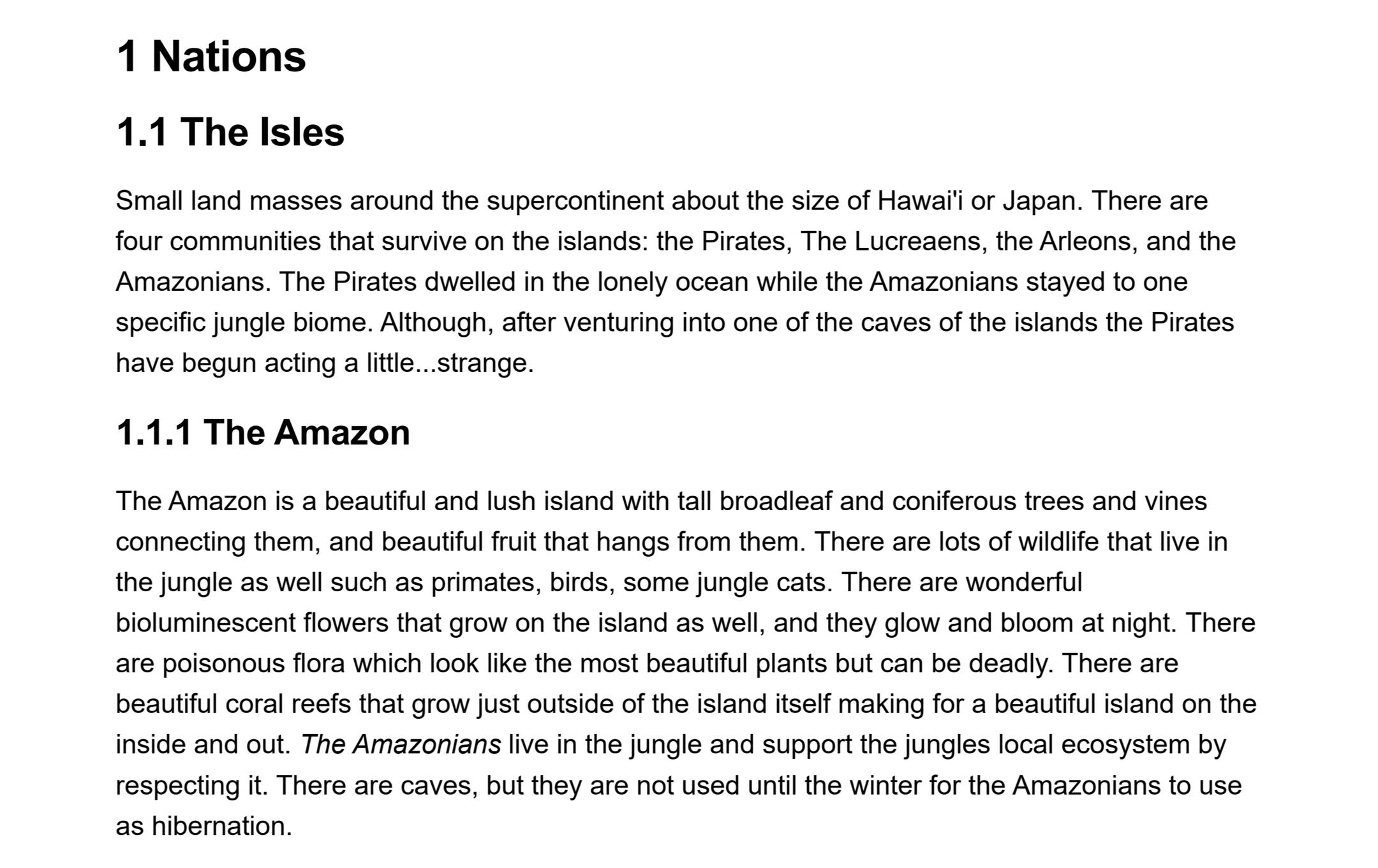The width and height of the screenshot is (1378, 868).
Task: Click the word 'Japan' in first paragraph
Action: (1039, 202)
